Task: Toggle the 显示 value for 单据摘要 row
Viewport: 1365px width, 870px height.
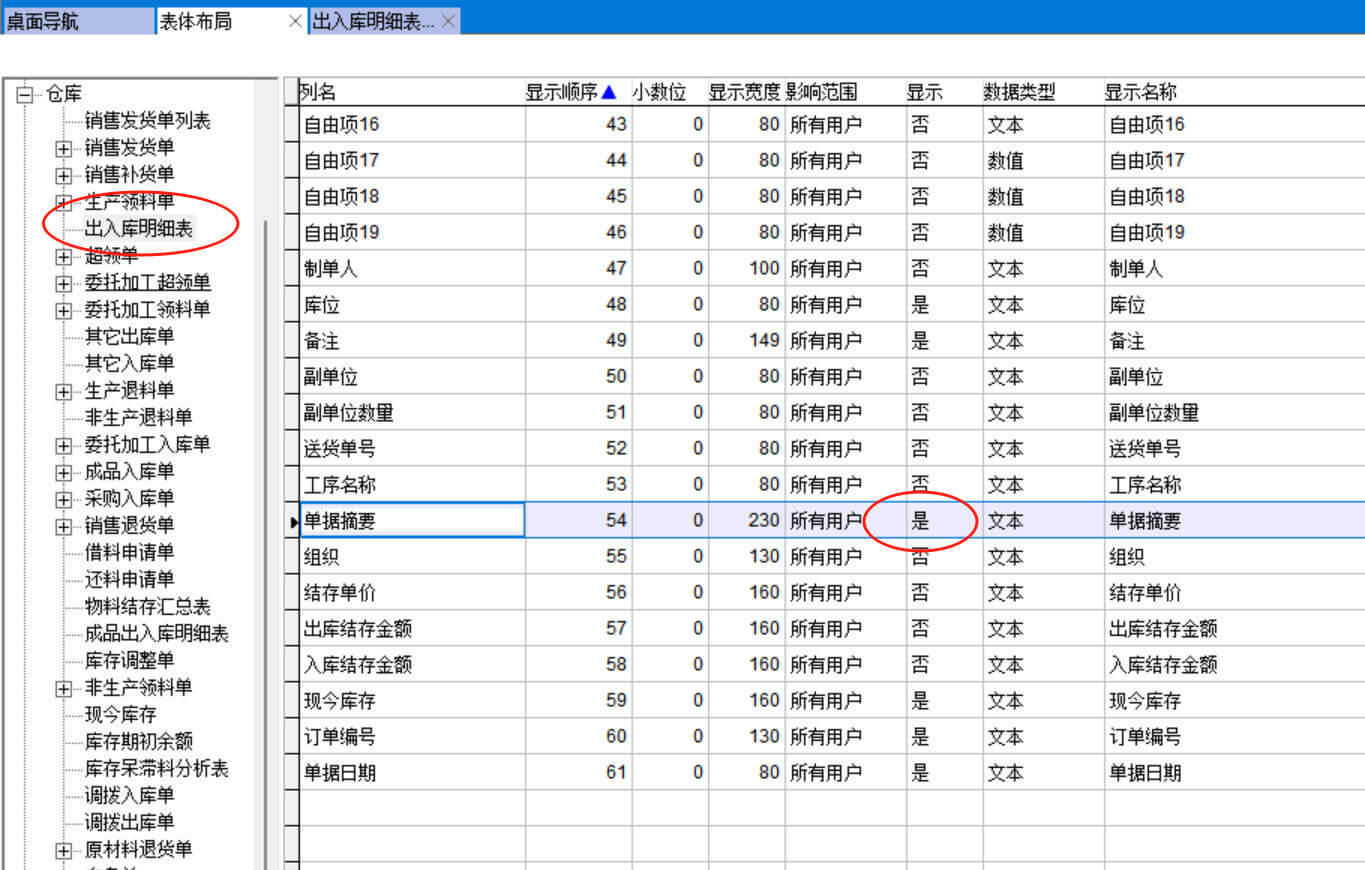Action: point(920,521)
